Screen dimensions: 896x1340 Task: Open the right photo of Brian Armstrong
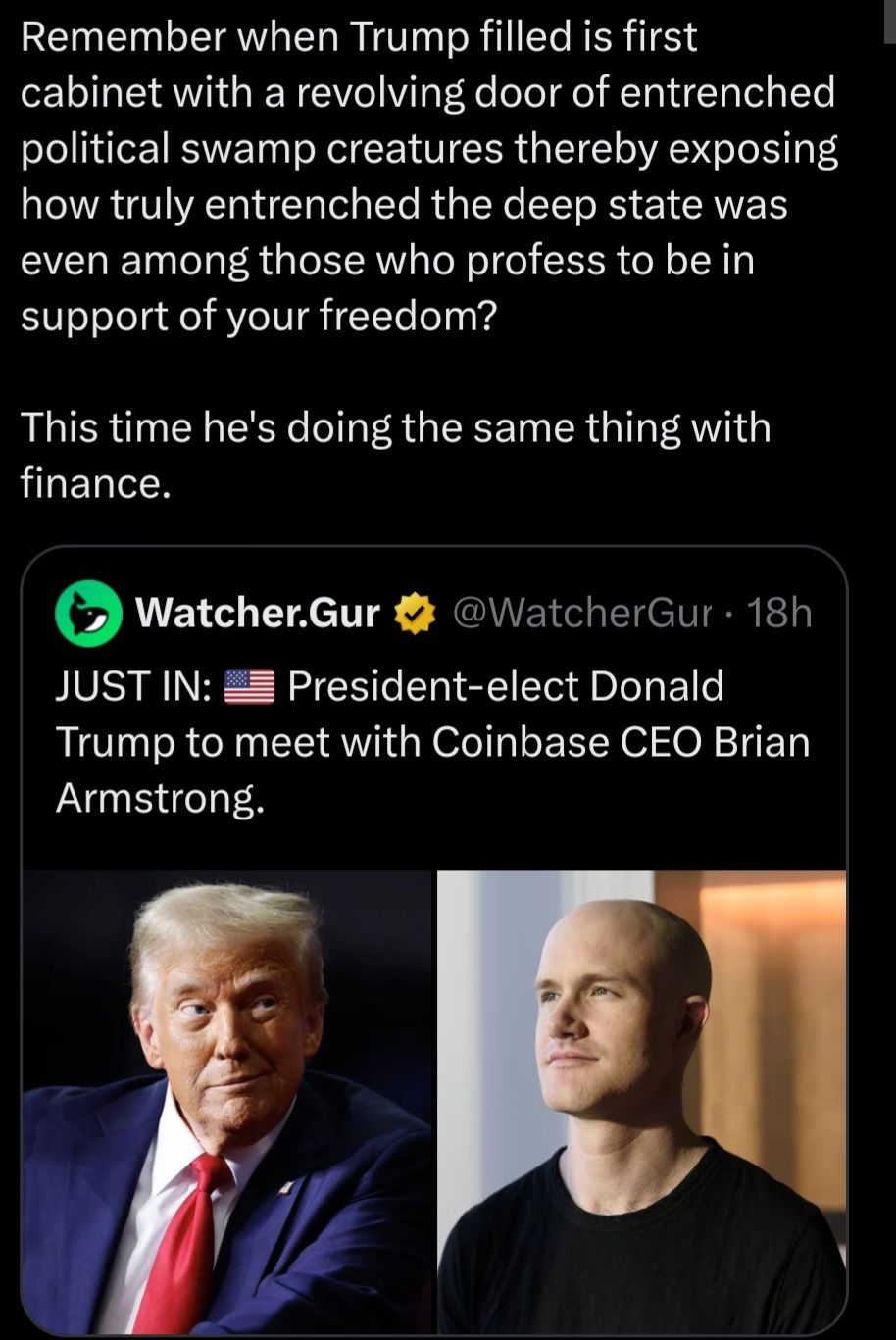point(642,1101)
